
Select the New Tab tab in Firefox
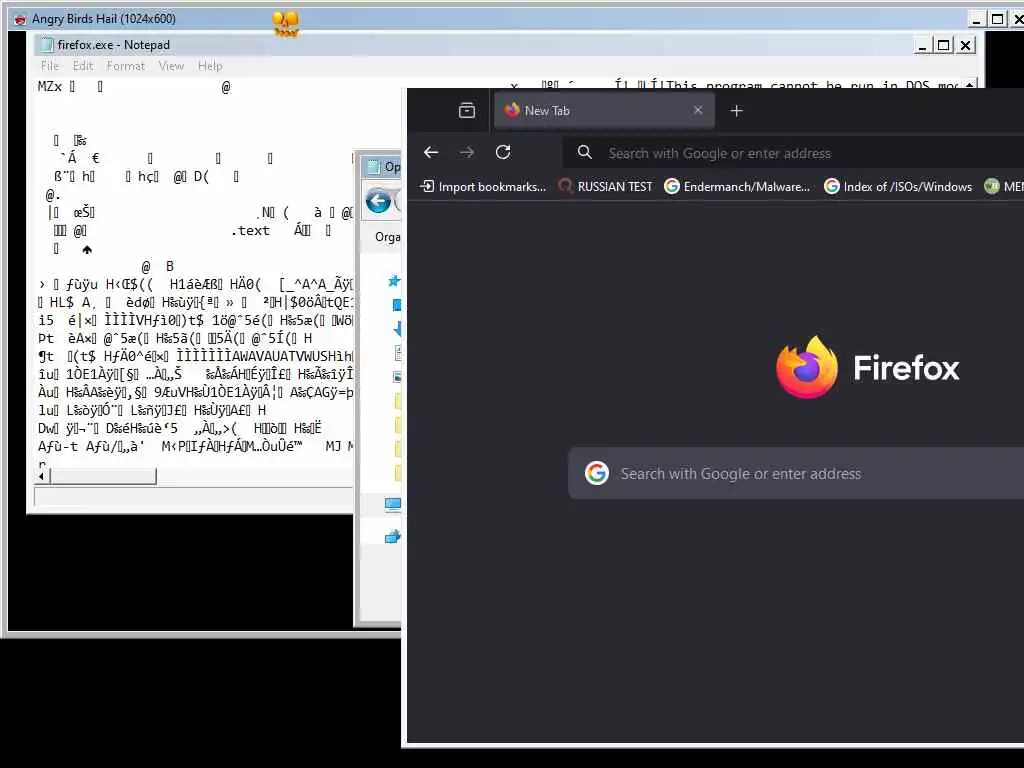(x=604, y=110)
